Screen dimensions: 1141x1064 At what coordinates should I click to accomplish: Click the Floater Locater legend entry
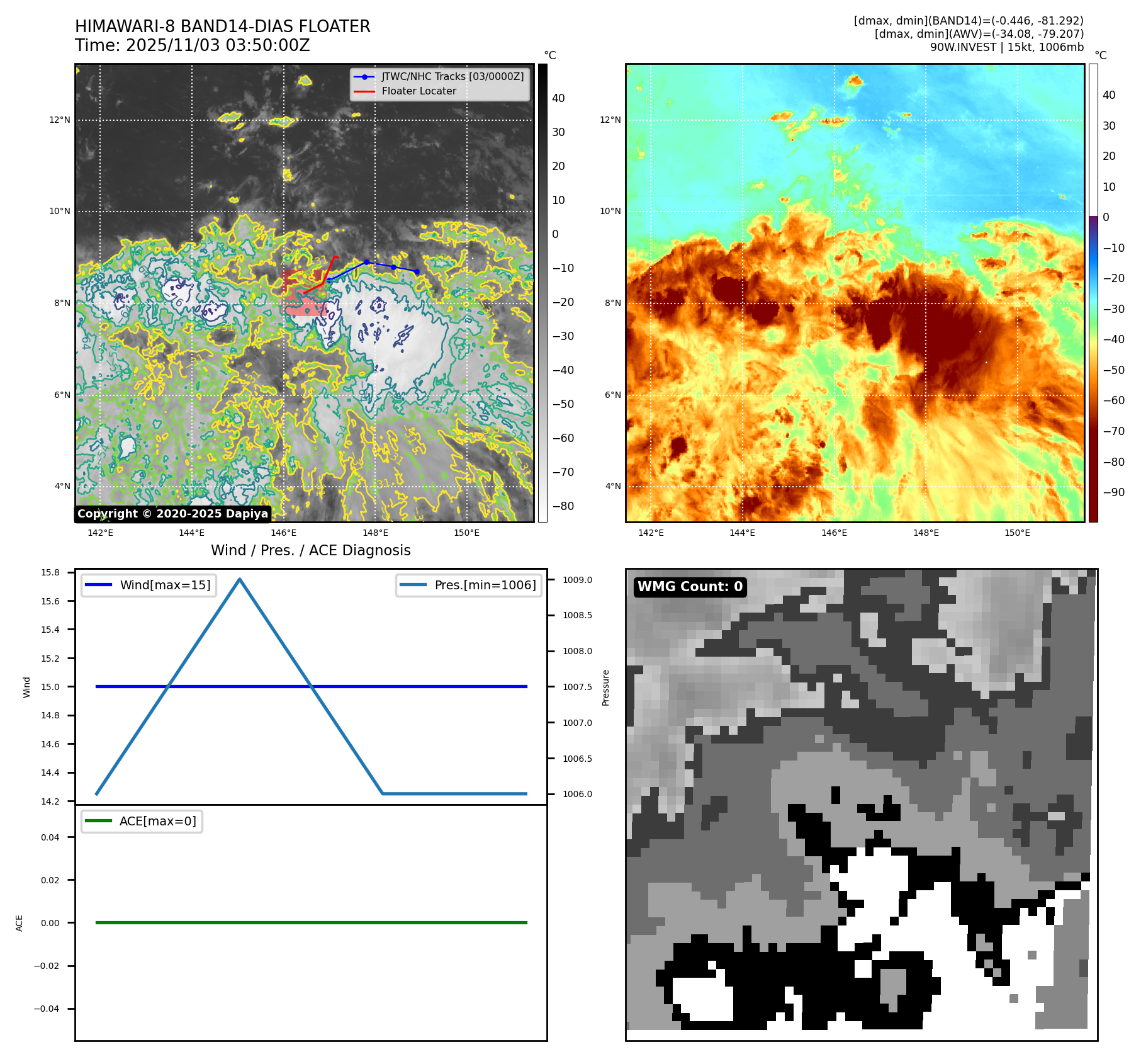pos(419,91)
